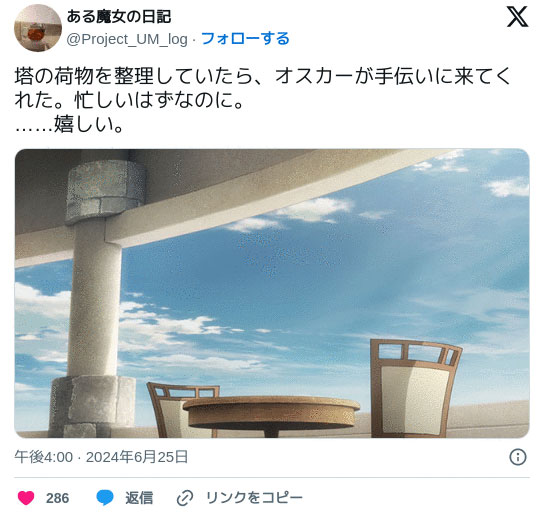Click the 286 likes count
Viewport: 544px width, 512px height.
coord(58,498)
